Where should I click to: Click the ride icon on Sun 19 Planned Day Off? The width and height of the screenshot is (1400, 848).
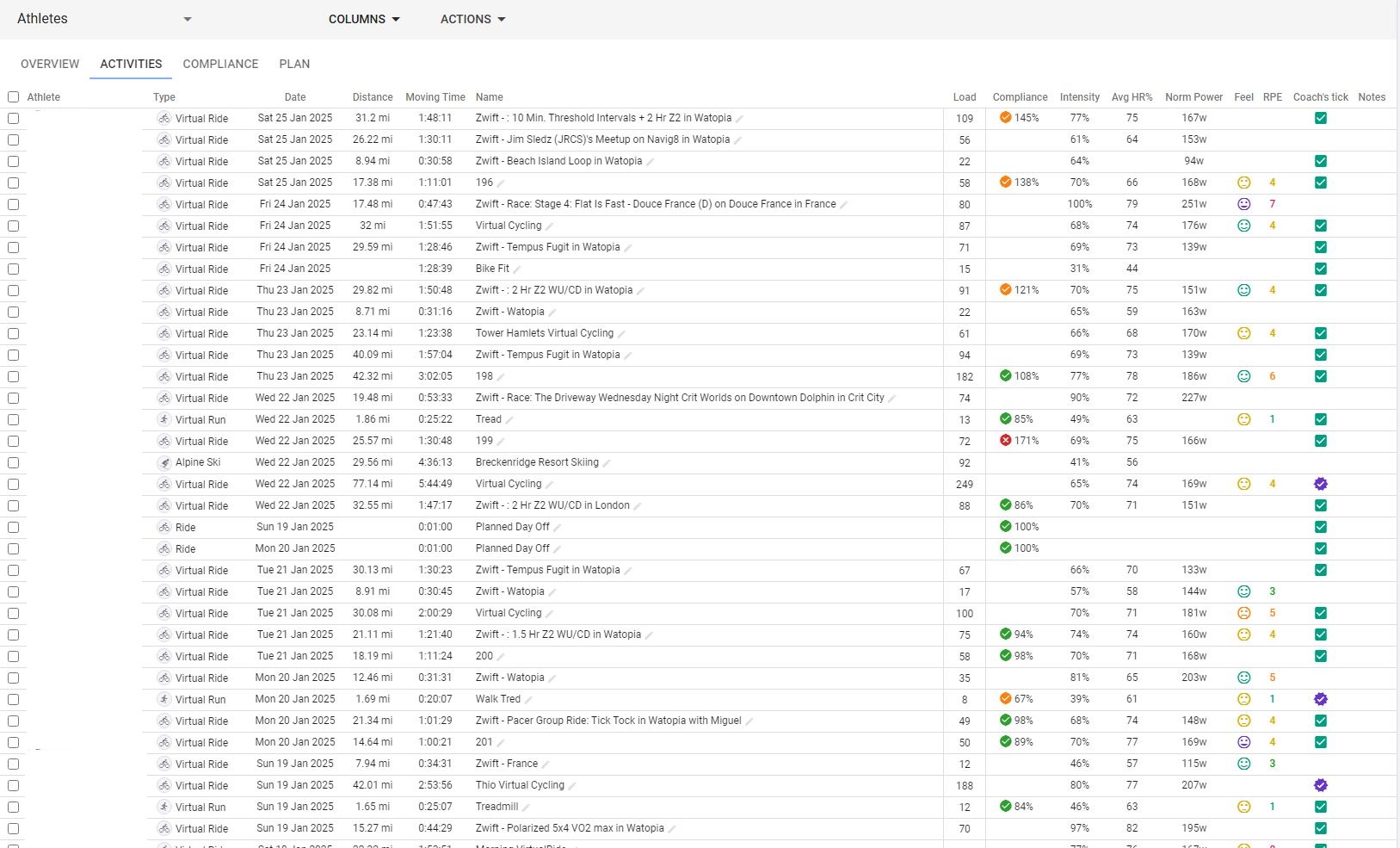(x=164, y=527)
